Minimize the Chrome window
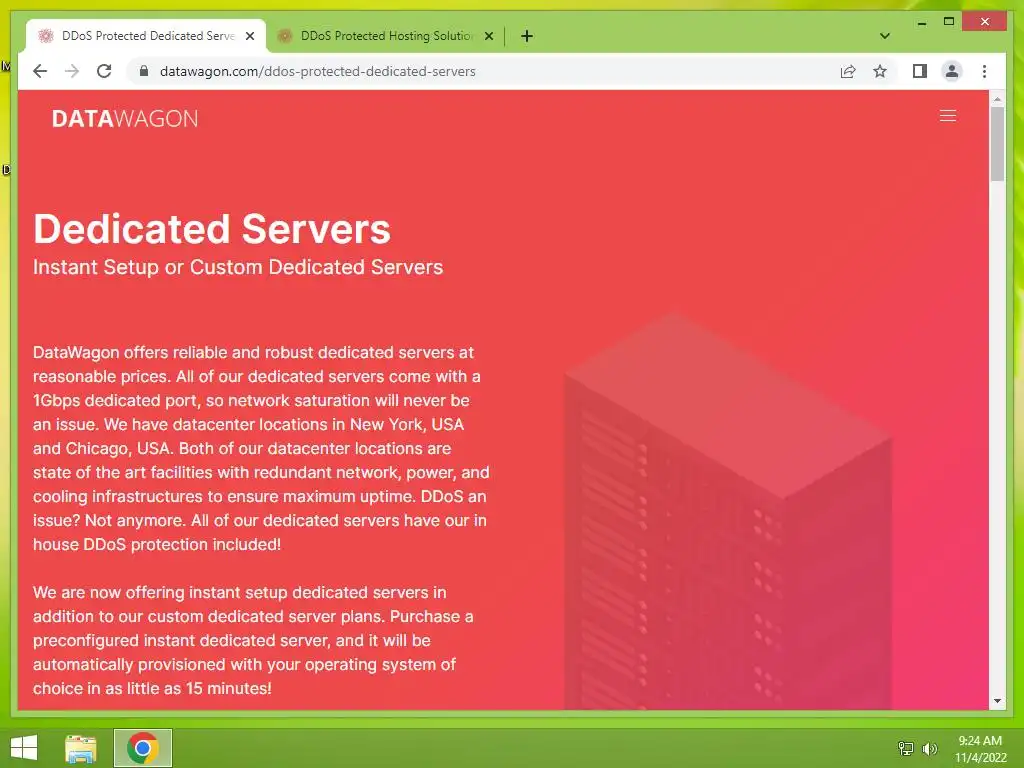Viewport: 1024px width, 768px height. tap(921, 22)
